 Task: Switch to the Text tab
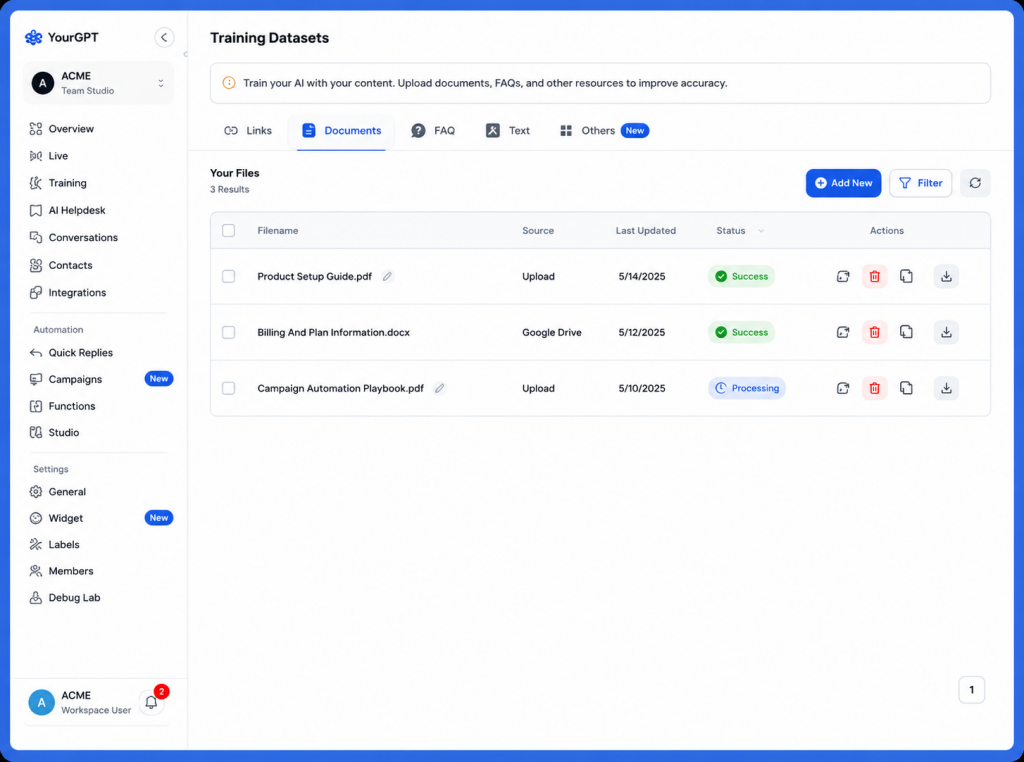(x=507, y=131)
